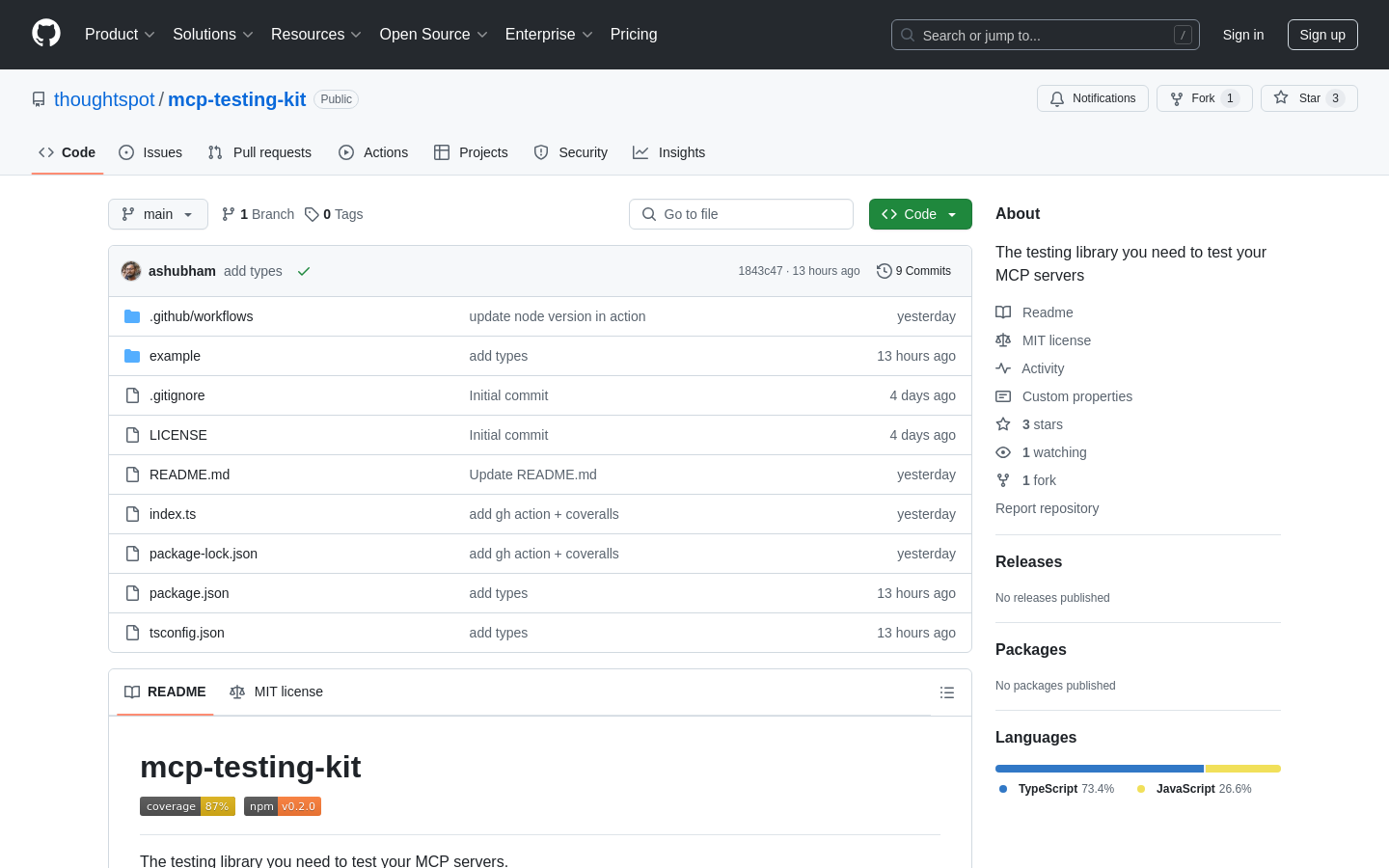1389x868 pixels.
Task: Click the mcp-testing-kit repository name
Action: pos(237,99)
